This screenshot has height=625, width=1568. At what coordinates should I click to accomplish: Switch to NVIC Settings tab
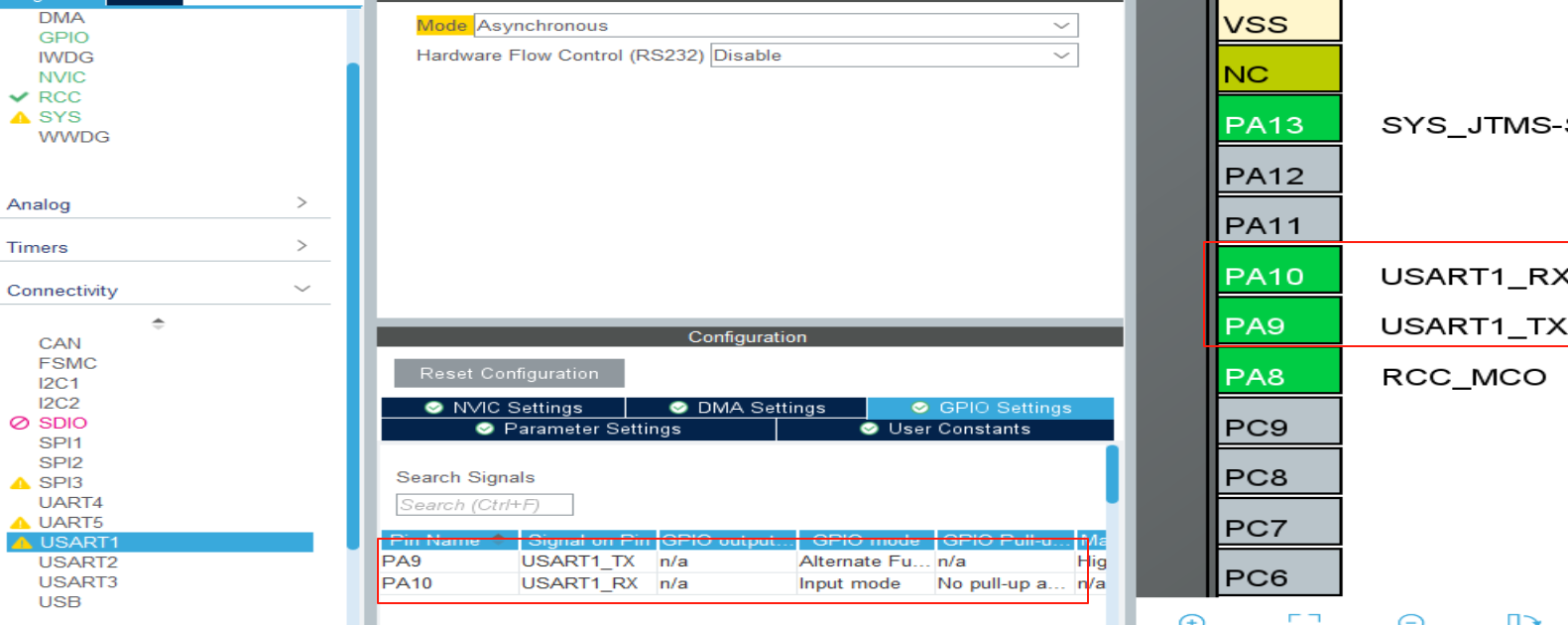coord(504,408)
